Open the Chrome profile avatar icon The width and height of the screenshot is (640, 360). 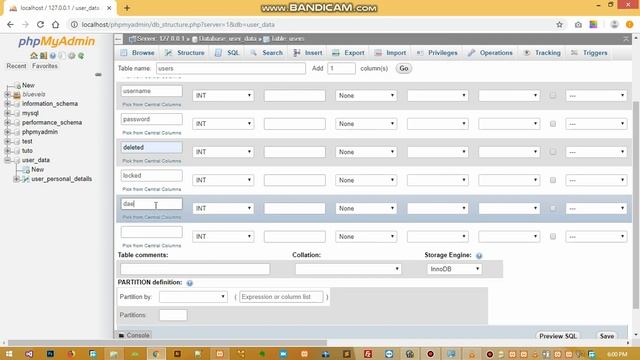[x=614, y=24]
